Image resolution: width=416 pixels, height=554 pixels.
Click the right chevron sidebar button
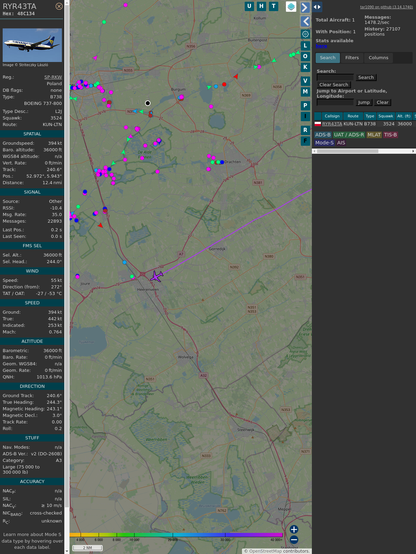point(305,7)
